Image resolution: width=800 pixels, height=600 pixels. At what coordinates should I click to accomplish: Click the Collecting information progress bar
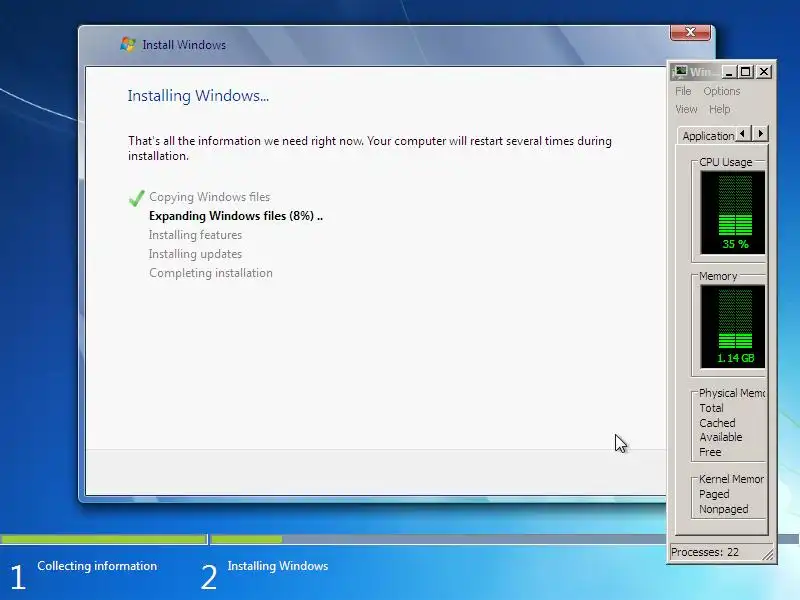point(104,539)
